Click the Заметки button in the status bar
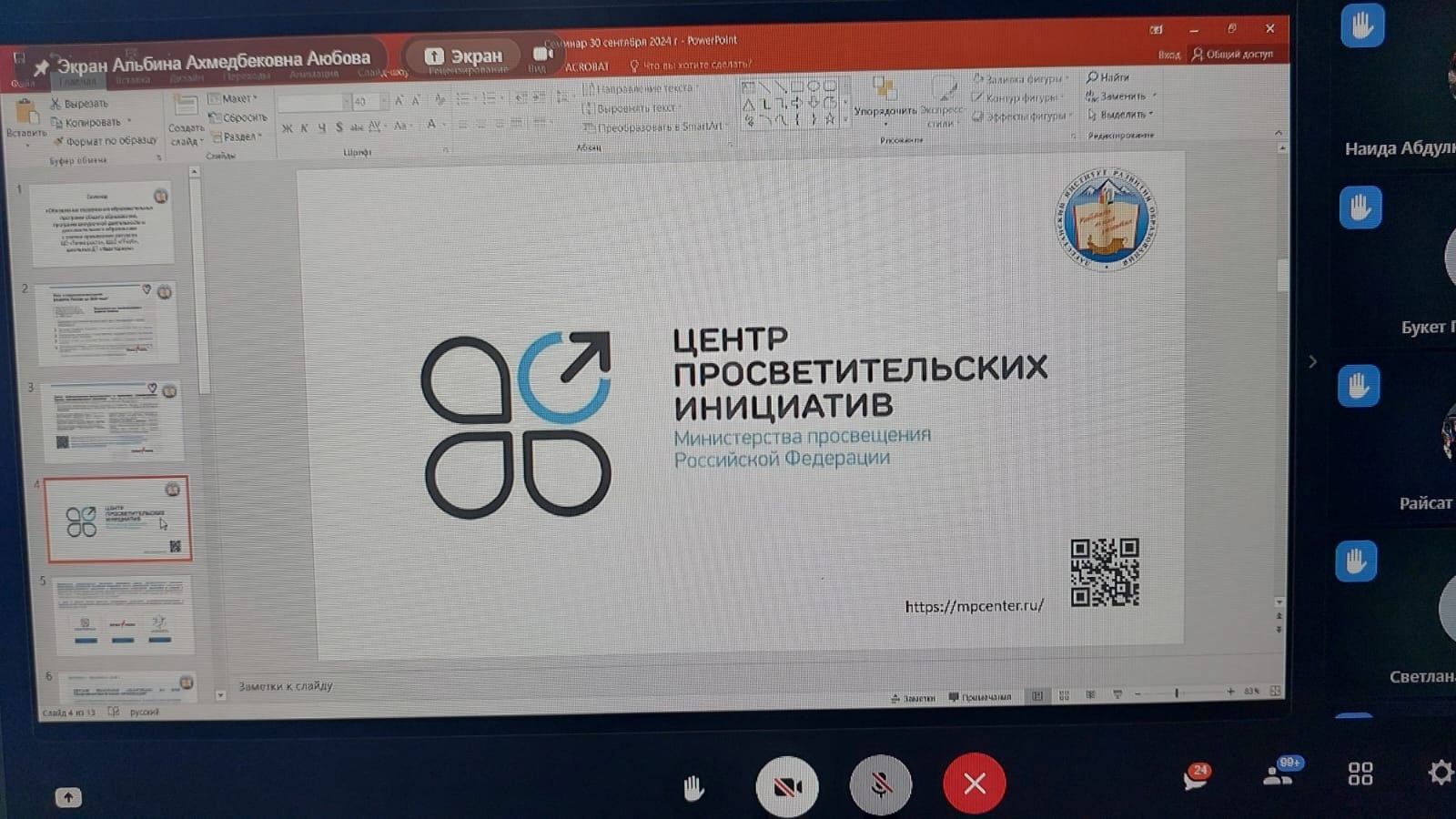Screen dimensions: 1456x819 [914, 698]
